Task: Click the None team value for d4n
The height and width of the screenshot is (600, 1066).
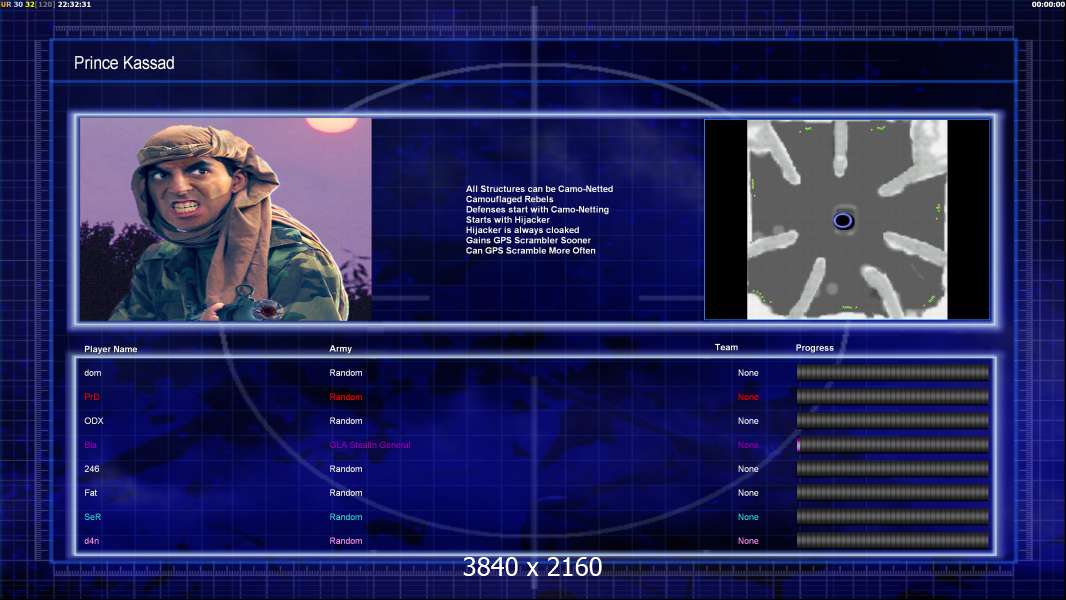Action: 748,541
